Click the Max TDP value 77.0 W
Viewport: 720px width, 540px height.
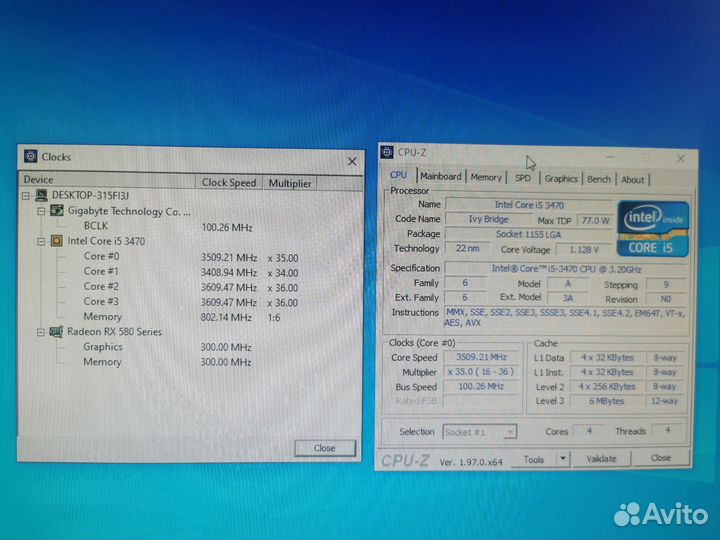click(x=595, y=220)
